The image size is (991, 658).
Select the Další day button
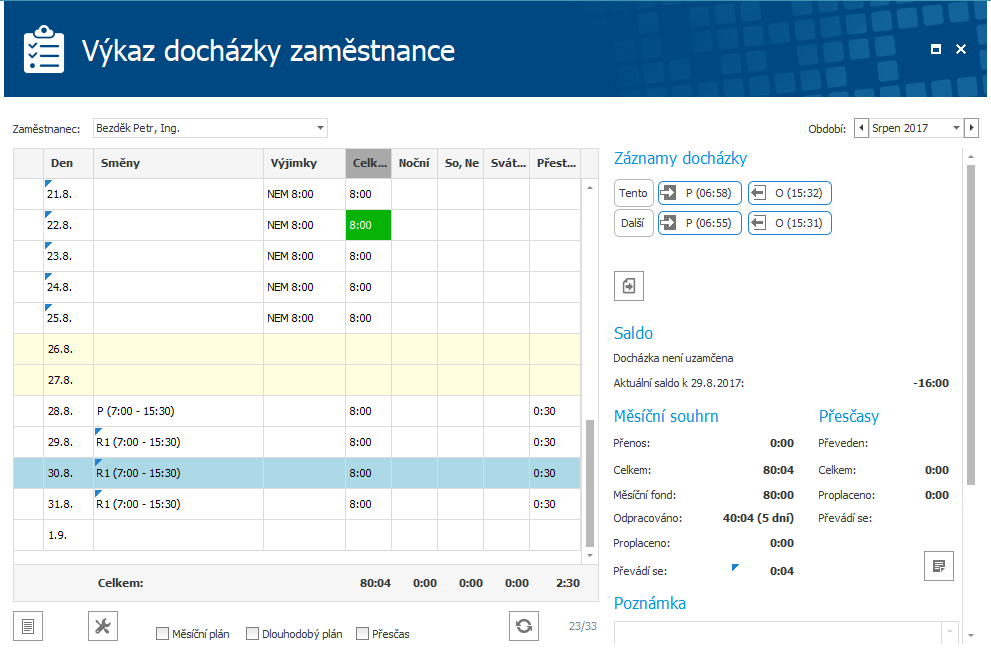pyautogui.click(x=633, y=223)
